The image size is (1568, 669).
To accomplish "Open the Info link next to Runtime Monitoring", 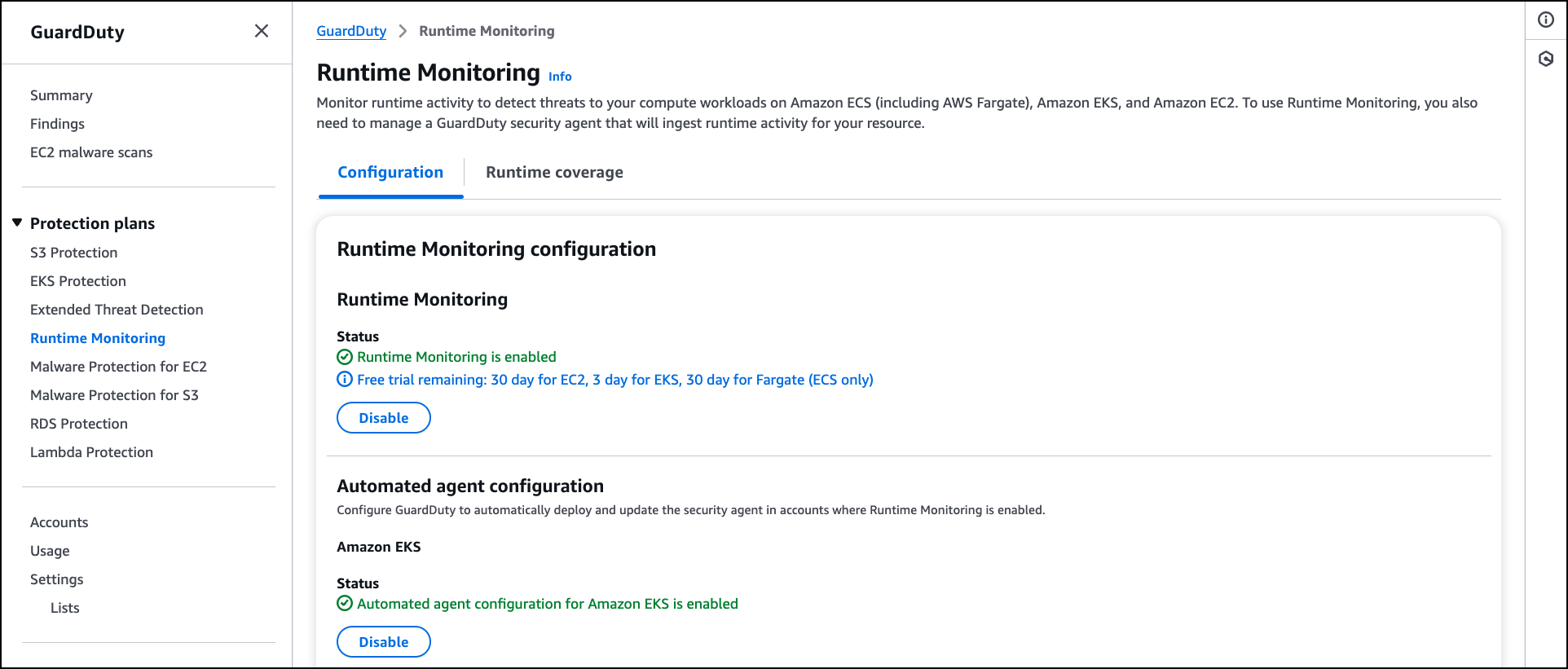I will point(560,77).
